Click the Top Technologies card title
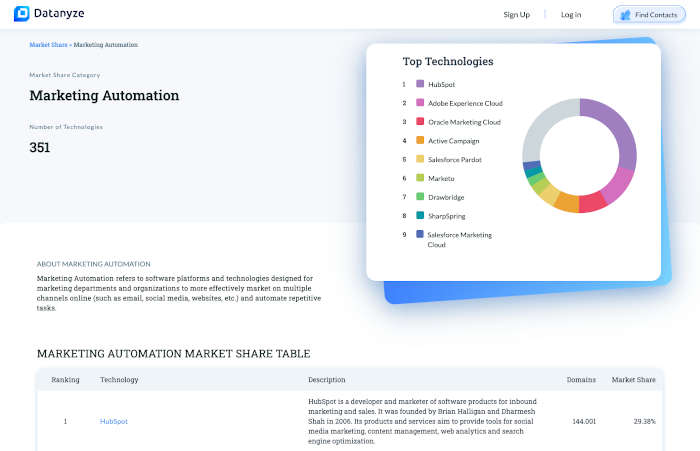The width and height of the screenshot is (700, 451). (448, 62)
